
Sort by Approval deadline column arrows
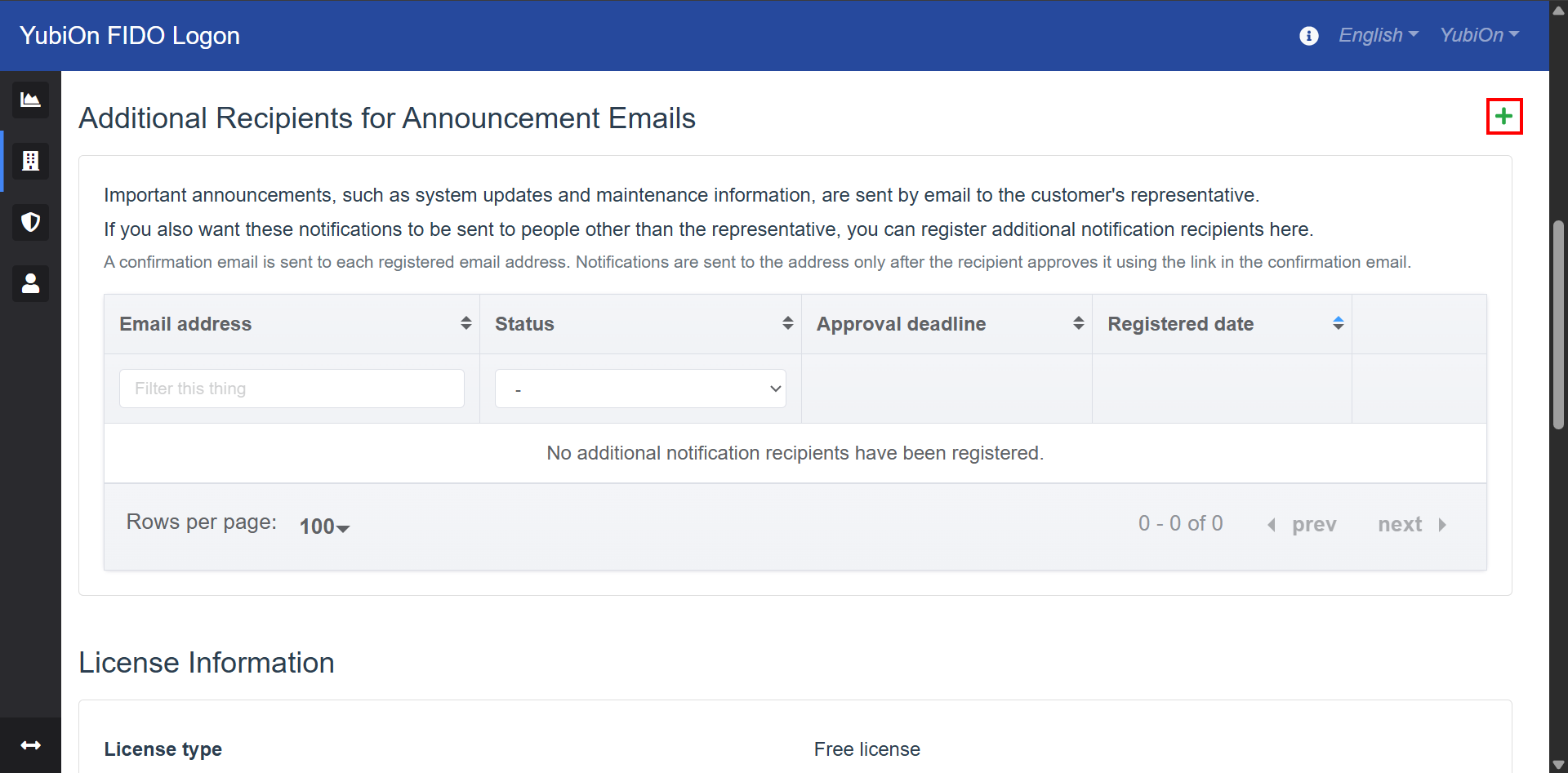coord(1078,323)
